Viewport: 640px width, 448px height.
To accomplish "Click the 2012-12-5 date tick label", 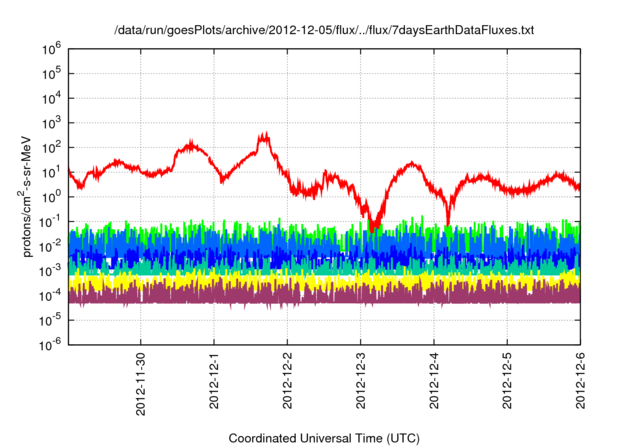I will pos(507,381).
